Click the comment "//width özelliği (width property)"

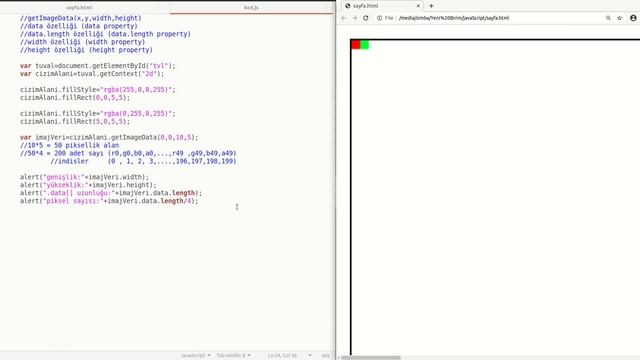coord(82,42)
